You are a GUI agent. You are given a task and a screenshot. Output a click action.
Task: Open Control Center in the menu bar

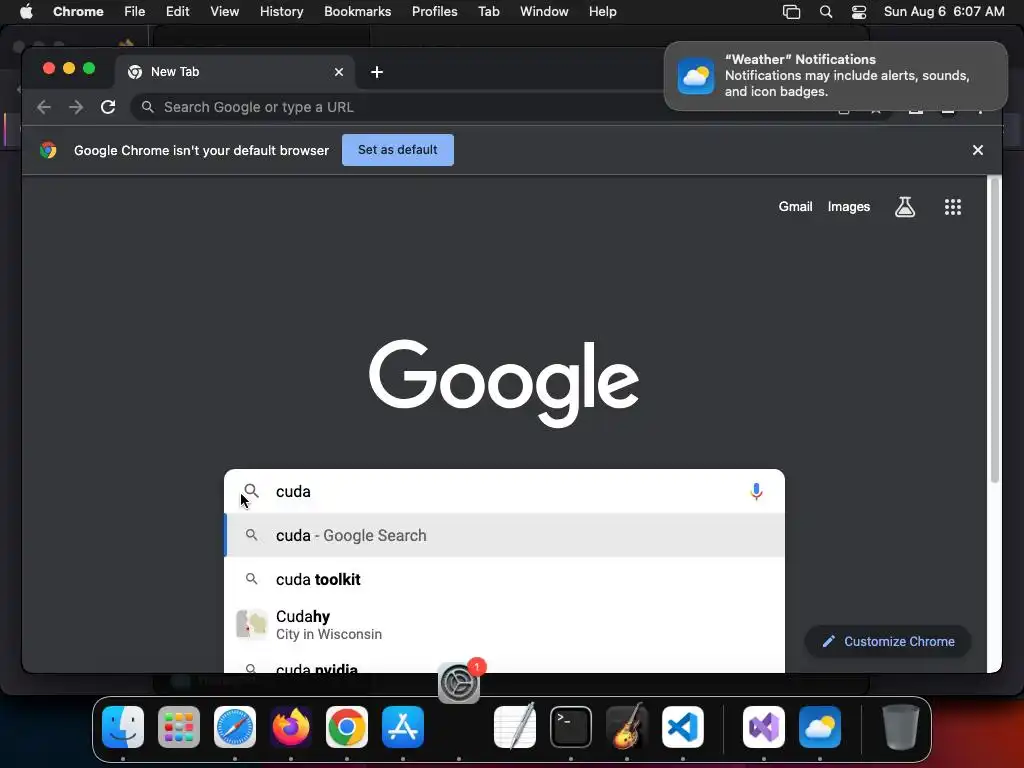coord(859,12)
